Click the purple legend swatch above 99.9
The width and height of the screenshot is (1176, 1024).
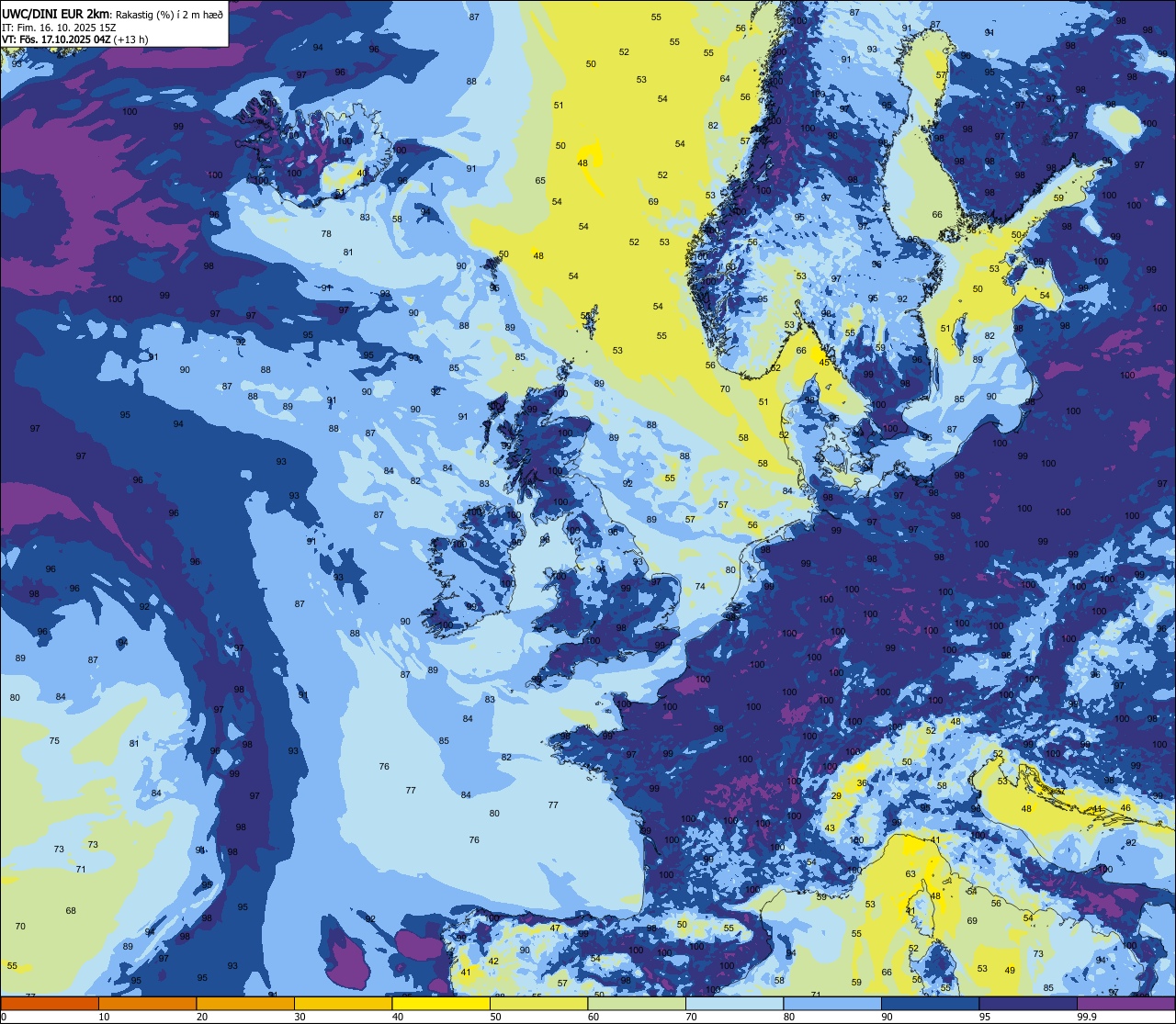tap(1126, 1003)
